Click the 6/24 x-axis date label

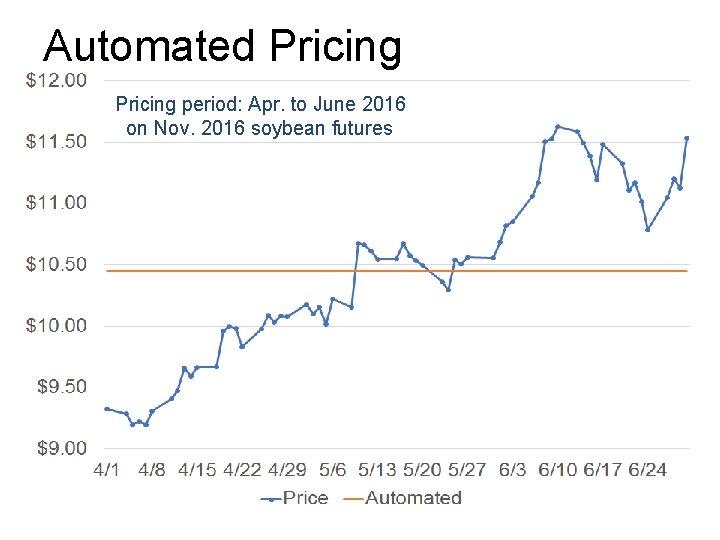coord(650,469)
